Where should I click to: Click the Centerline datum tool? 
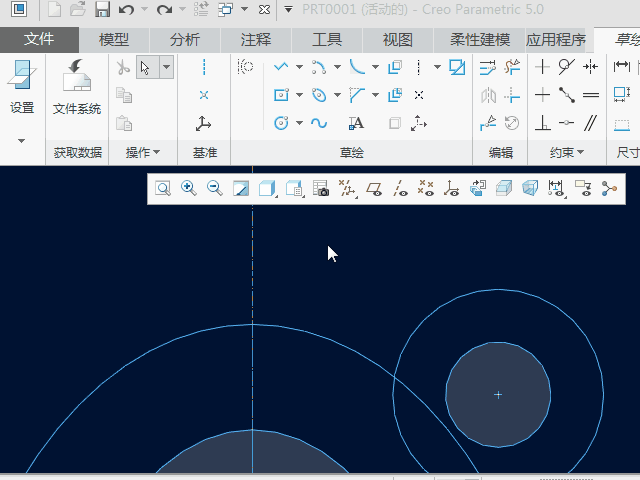[x=204, y=67]
